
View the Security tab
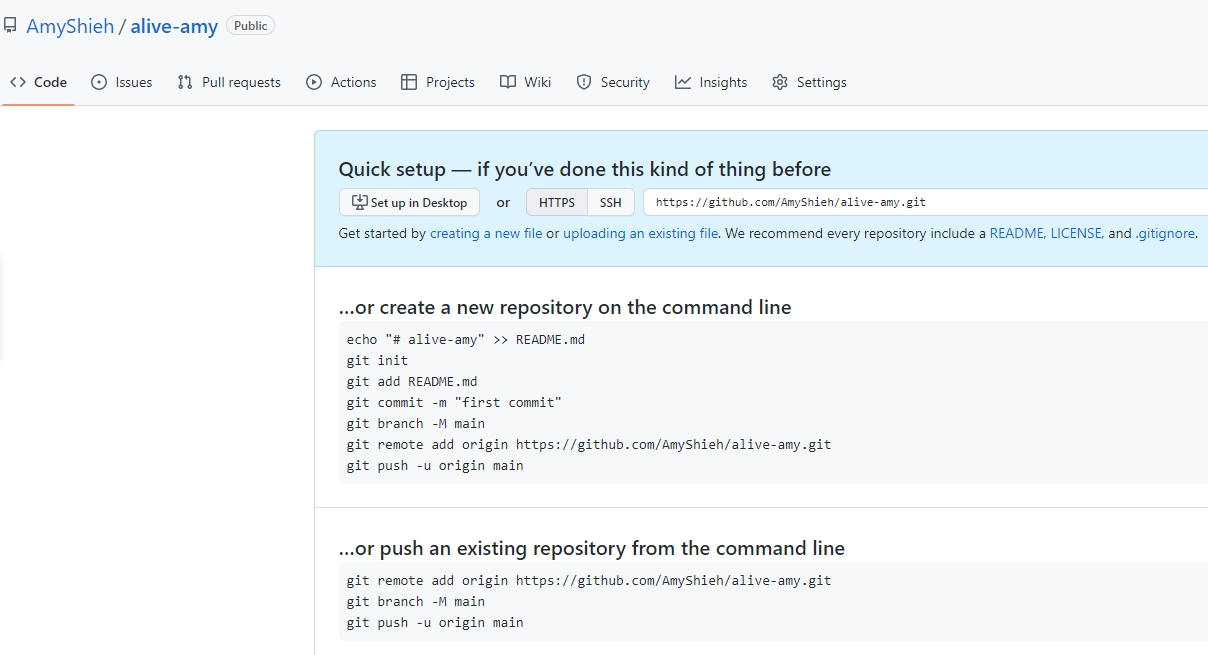(613, 82)
